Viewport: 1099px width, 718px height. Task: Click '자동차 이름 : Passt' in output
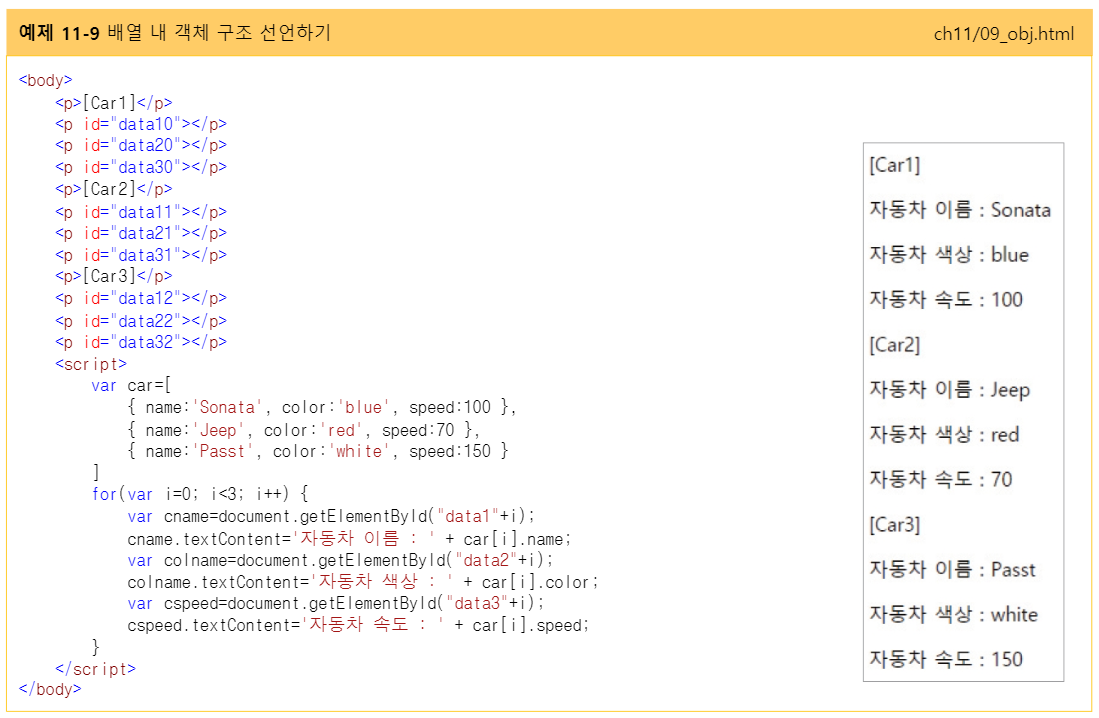pos(953,569)
